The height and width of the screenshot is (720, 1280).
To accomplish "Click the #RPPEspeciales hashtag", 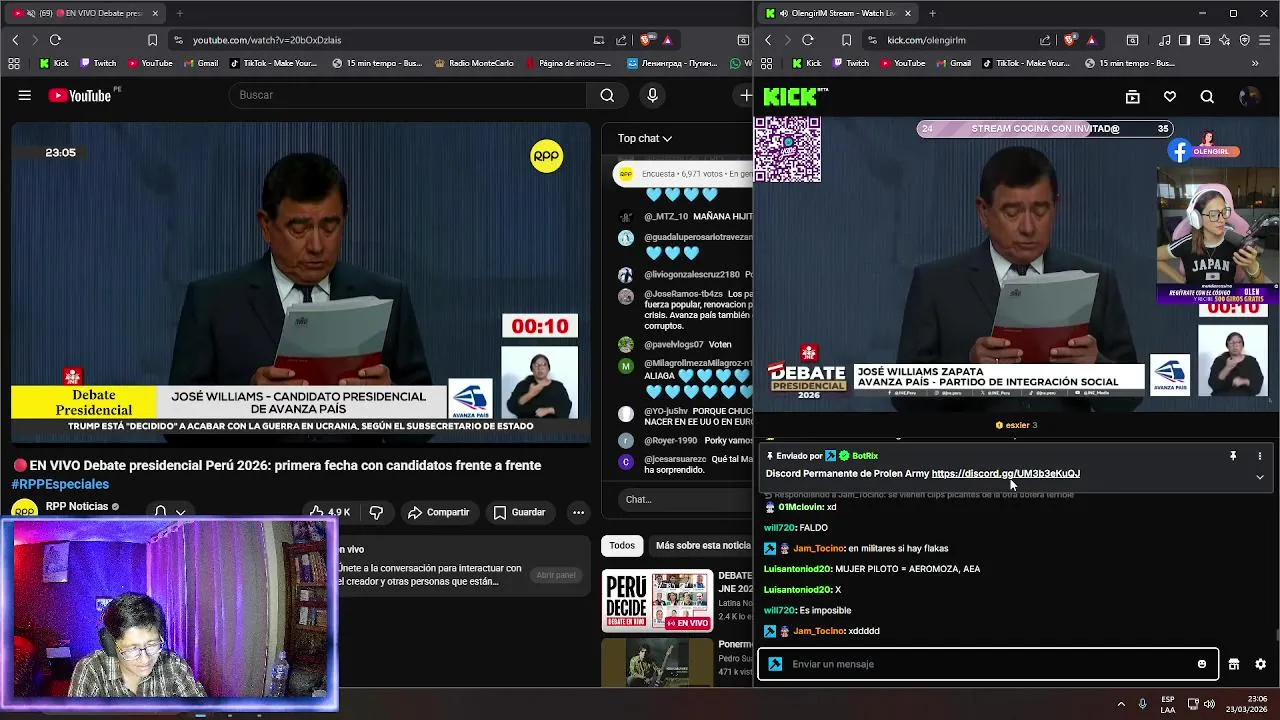I will (x=60, y=484).
